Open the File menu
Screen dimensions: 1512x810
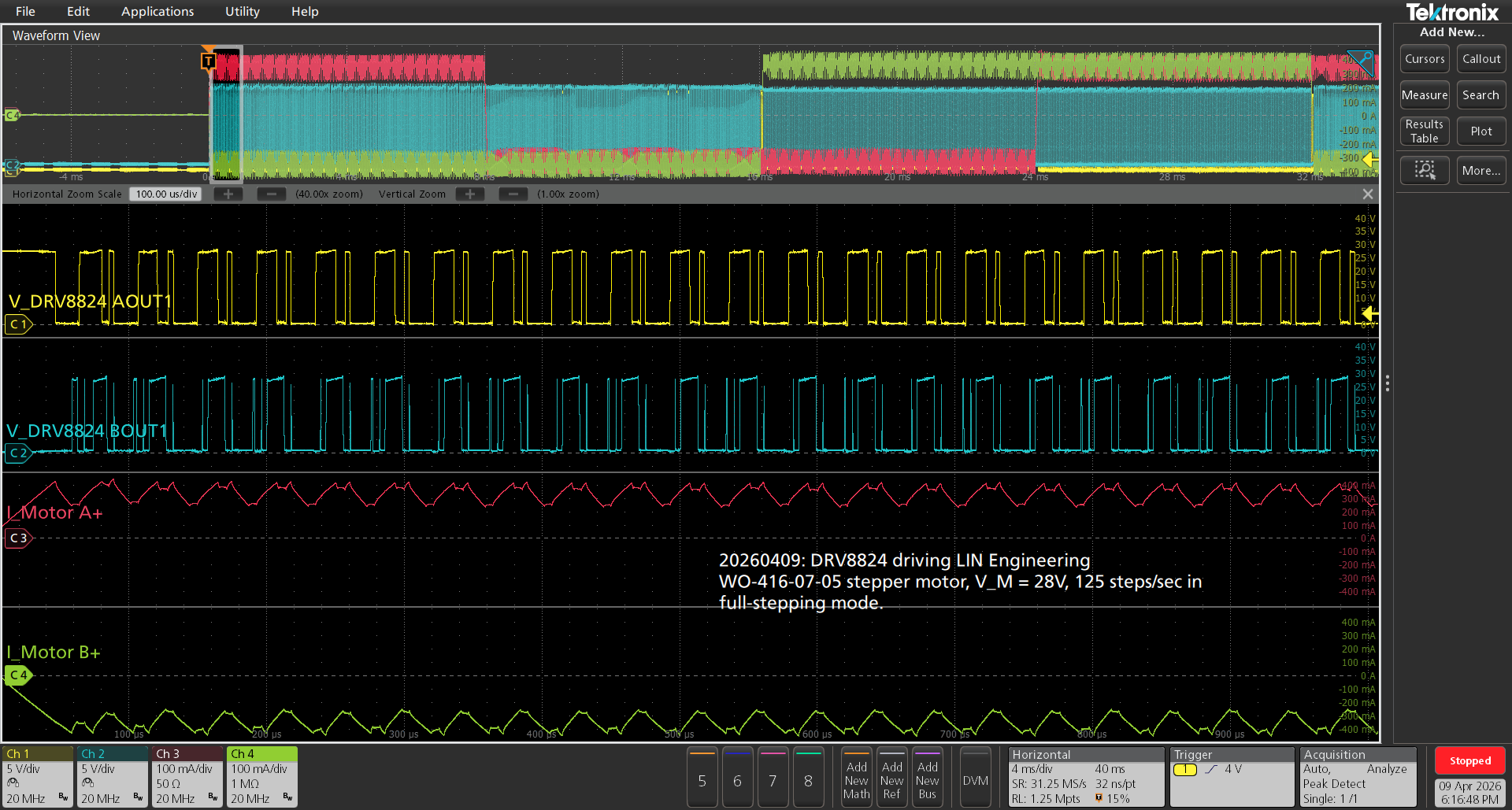[25, 11]
